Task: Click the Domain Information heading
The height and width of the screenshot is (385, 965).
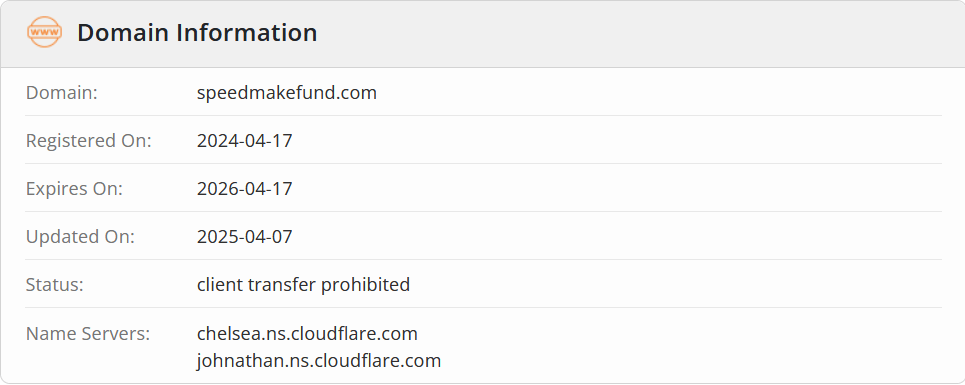Action: coord(197,33)
